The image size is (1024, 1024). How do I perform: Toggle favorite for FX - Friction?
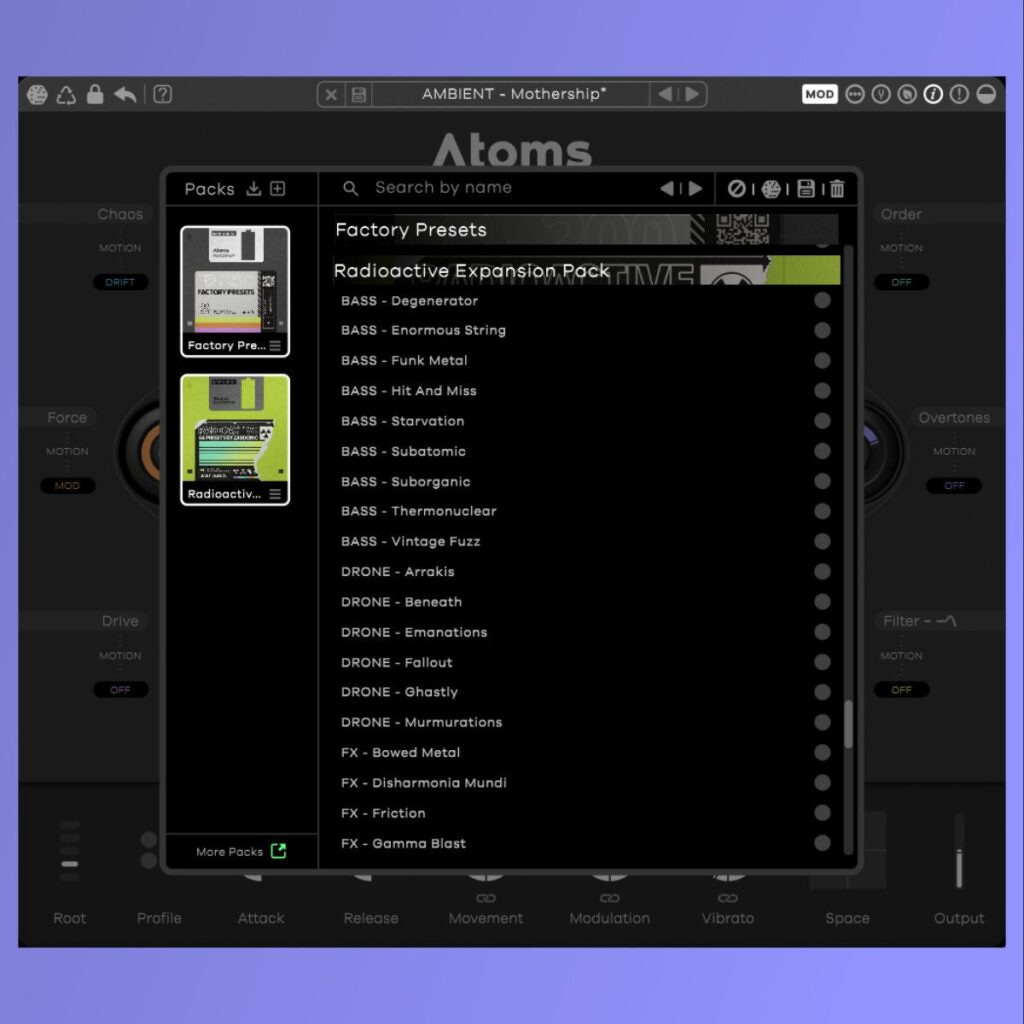(822, 813)
